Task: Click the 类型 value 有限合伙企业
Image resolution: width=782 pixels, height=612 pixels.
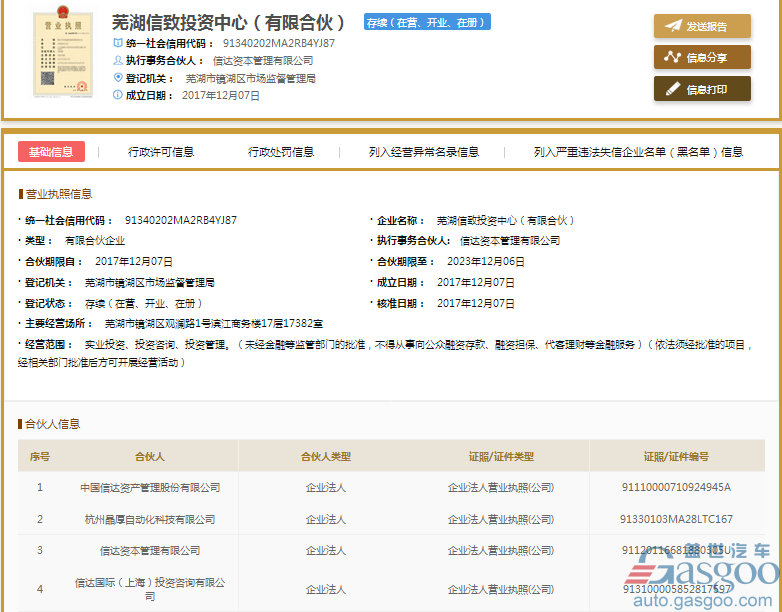Action: (95, 241)
